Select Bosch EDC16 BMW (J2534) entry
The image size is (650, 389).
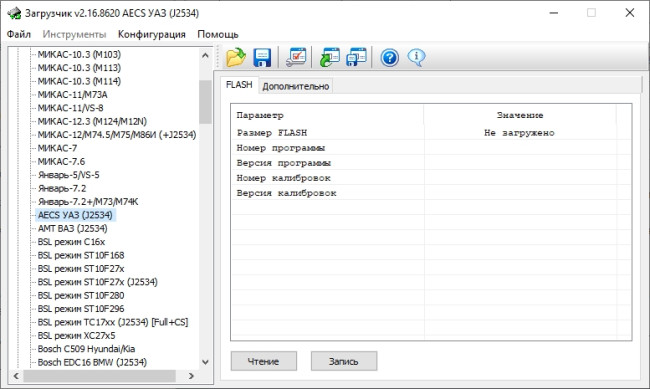92,362
